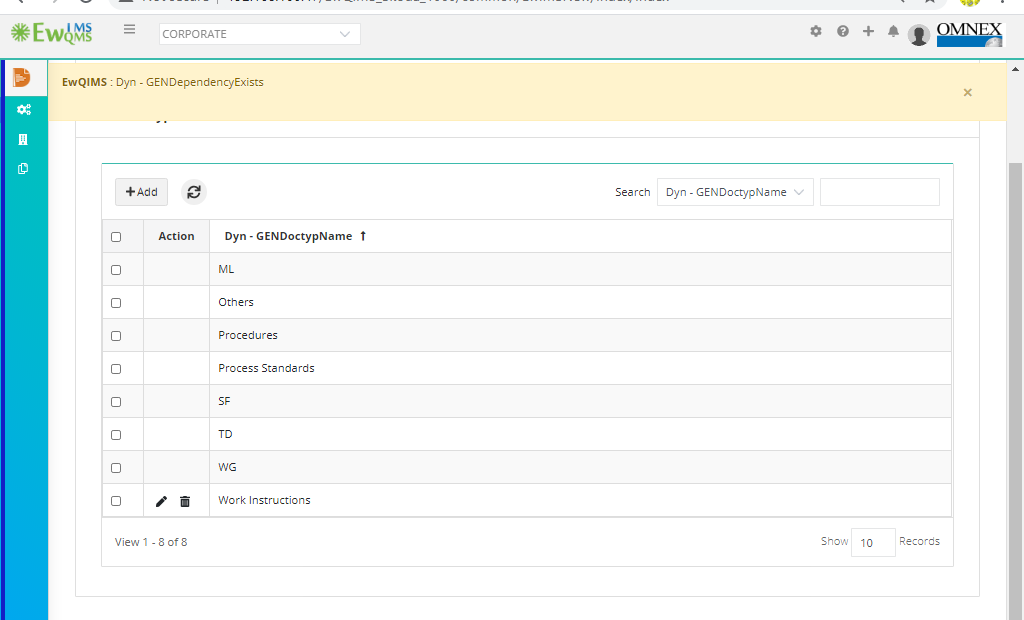This screenshot has height=620, width=1024.
Task: Refresh the document type grid
Action: [194, 192]
